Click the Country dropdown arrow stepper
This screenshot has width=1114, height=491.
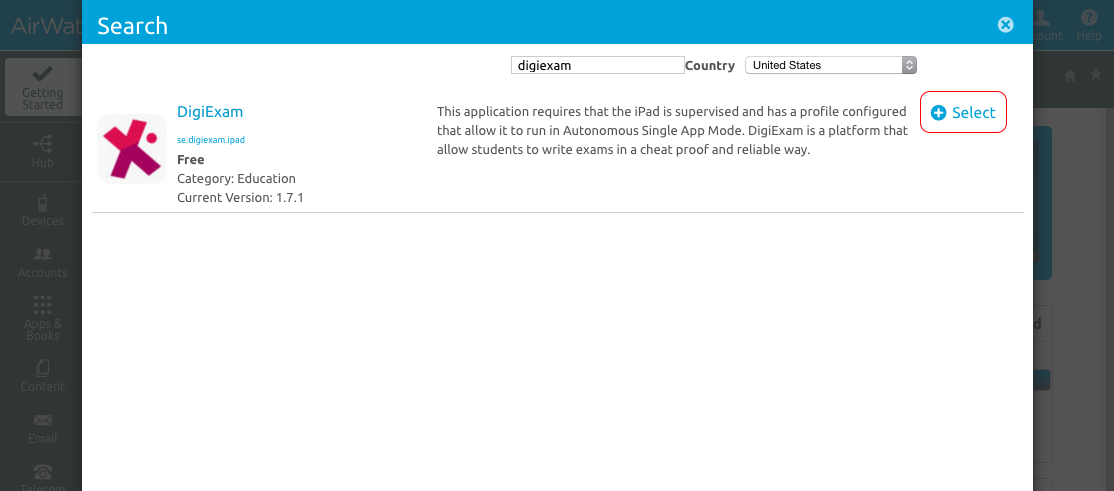coord(909,65)
